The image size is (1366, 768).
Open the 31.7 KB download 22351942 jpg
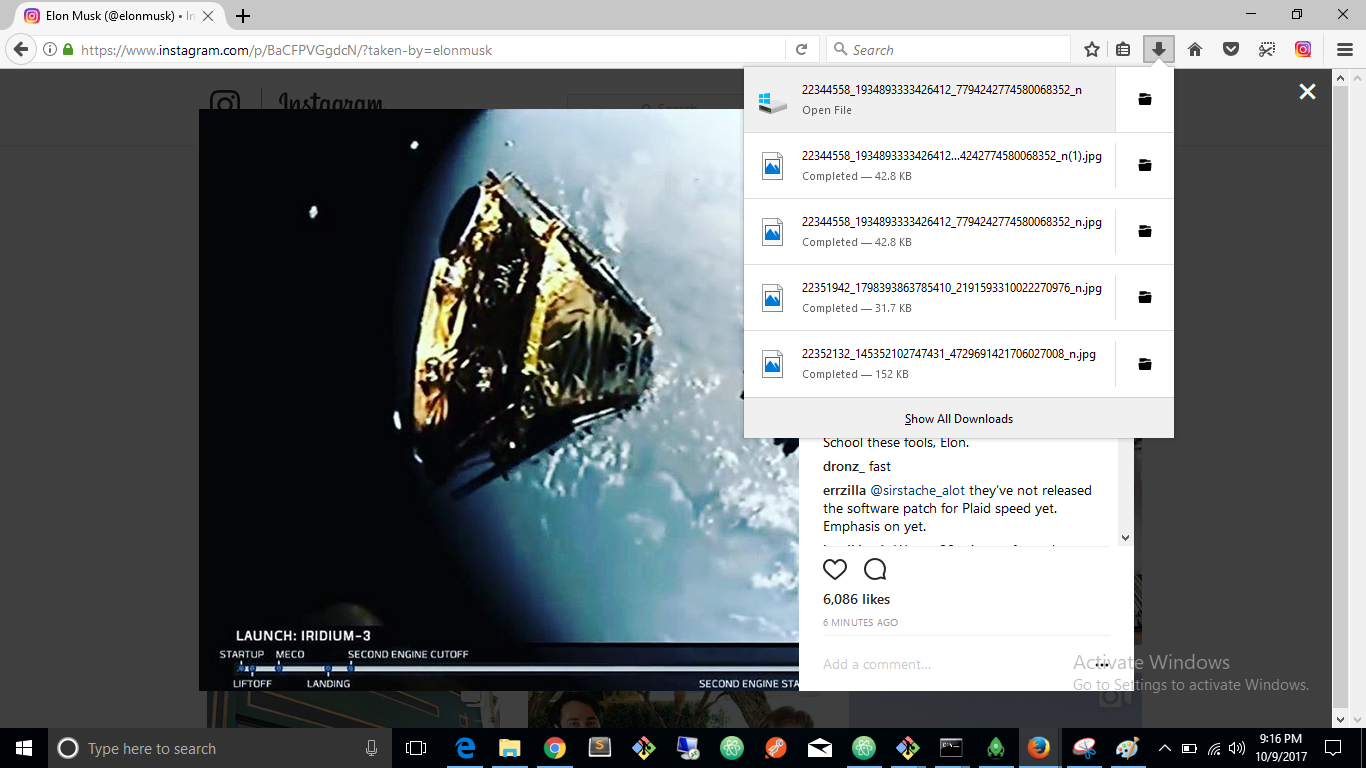click(929, 297)
